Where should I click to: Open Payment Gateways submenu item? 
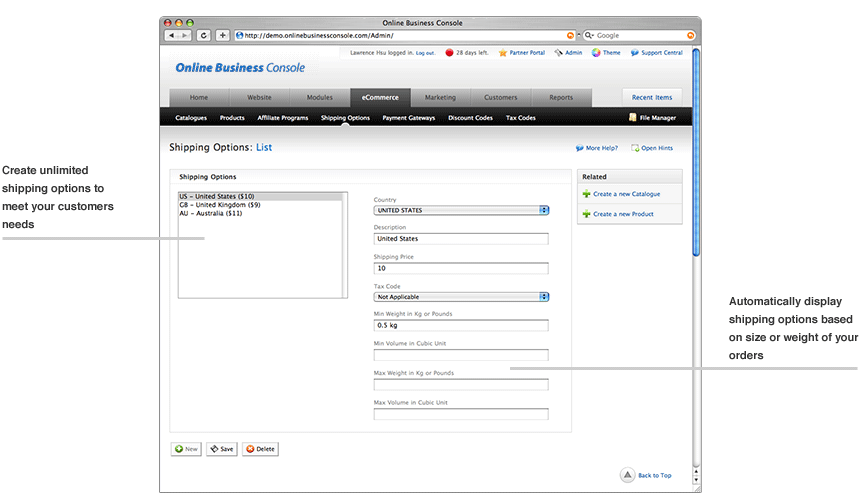pos(408,118)
